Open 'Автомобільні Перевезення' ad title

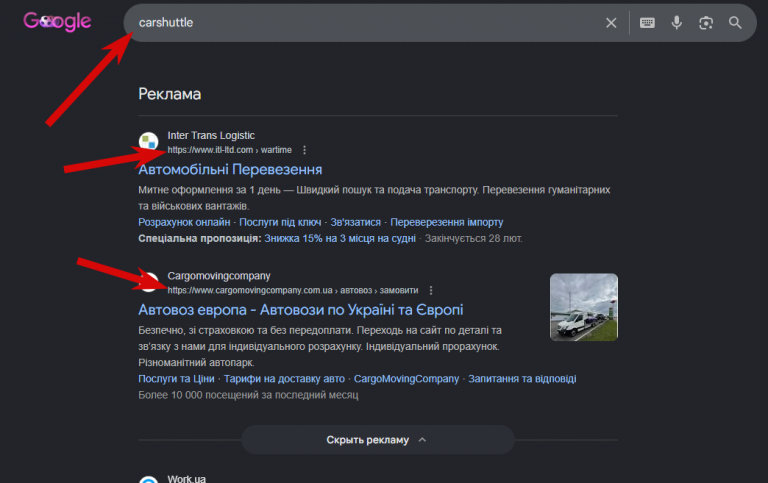230,169
